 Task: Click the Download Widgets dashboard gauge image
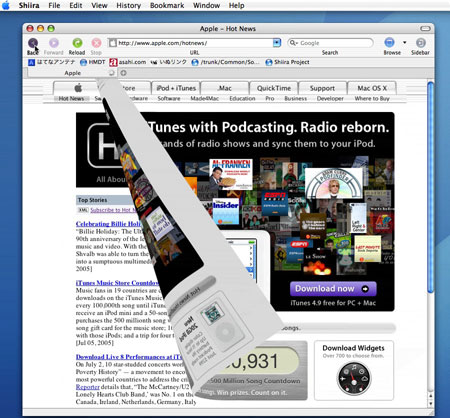click(x=354, y=379)
